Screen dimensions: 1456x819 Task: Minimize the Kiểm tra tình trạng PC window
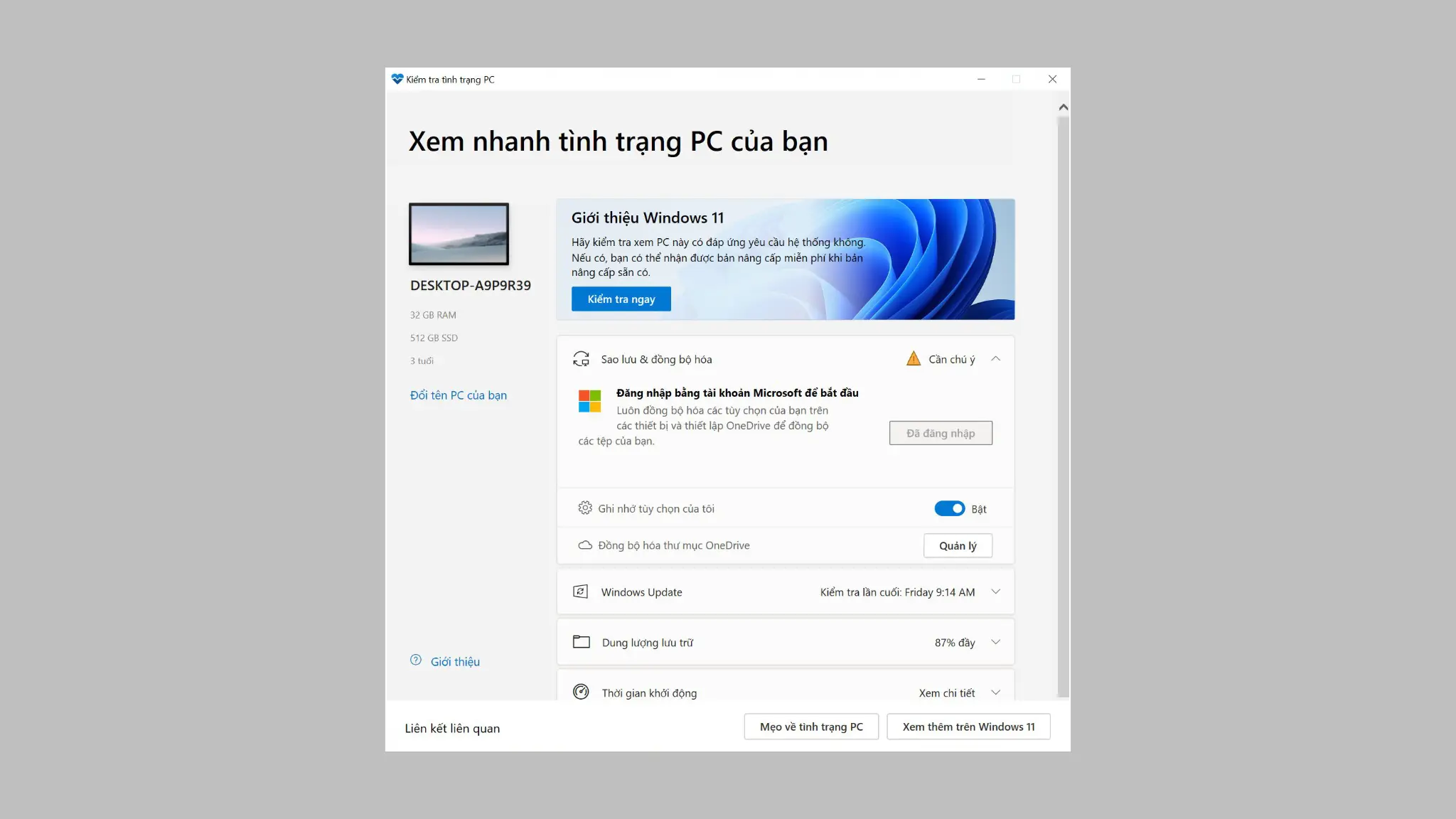(x=981, y=79)
